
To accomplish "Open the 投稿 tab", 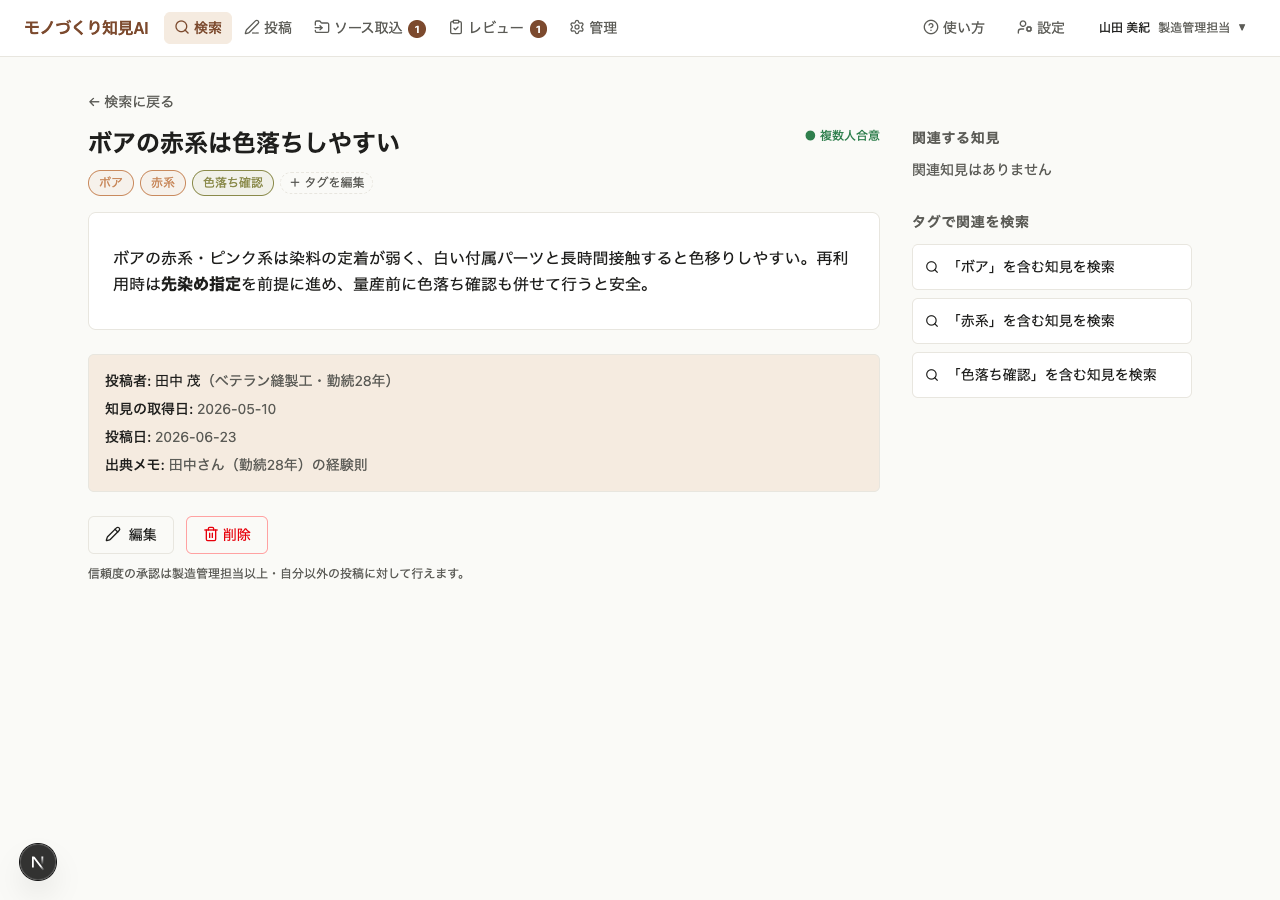I will pos(268,28).
